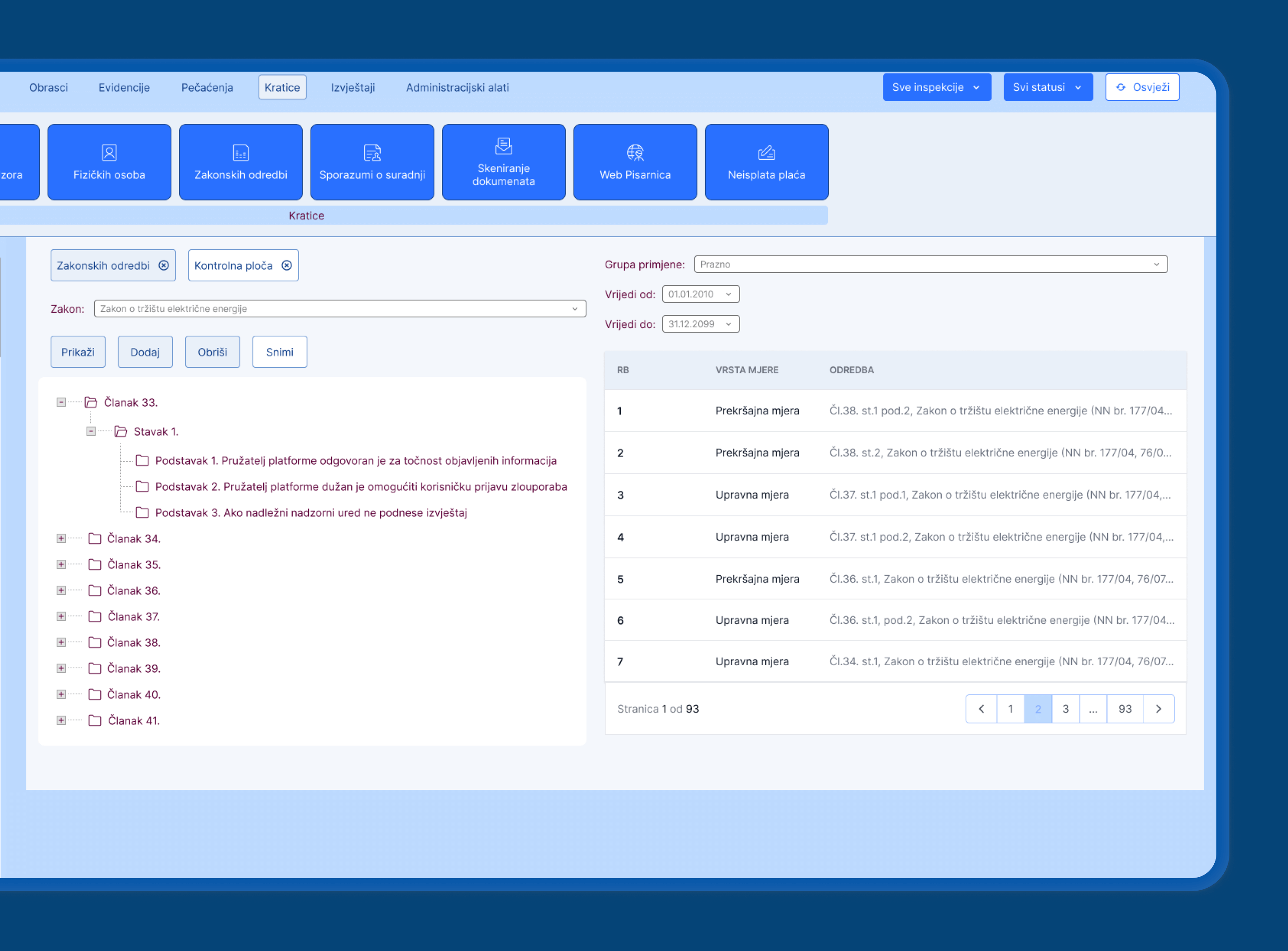Open the Vrijedi od date dropdown
The height and width of the screenshot is (951, 1288).
coord(700,294)
